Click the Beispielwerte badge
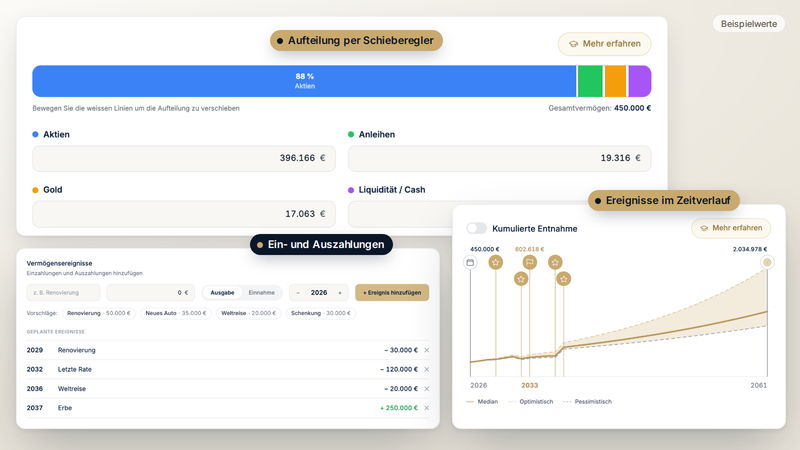Image resolution: width=800 pixels, height=450 pixels. tap(748, 24)
